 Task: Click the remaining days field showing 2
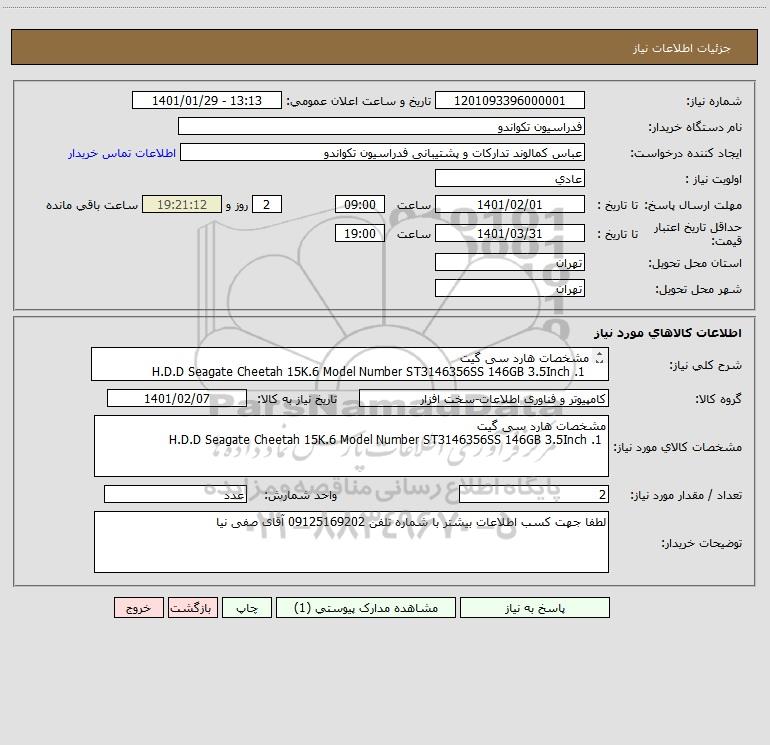pyautogui.click(x=267, y=204)
